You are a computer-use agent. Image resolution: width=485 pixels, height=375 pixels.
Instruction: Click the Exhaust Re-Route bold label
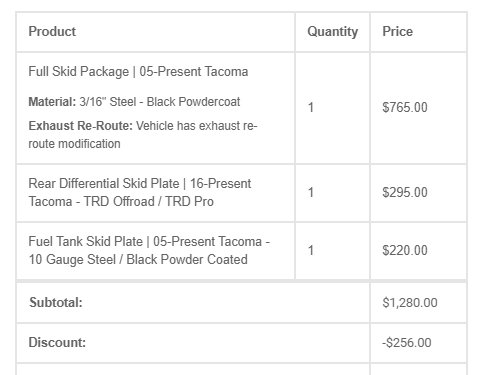click(x=81, y=126)
